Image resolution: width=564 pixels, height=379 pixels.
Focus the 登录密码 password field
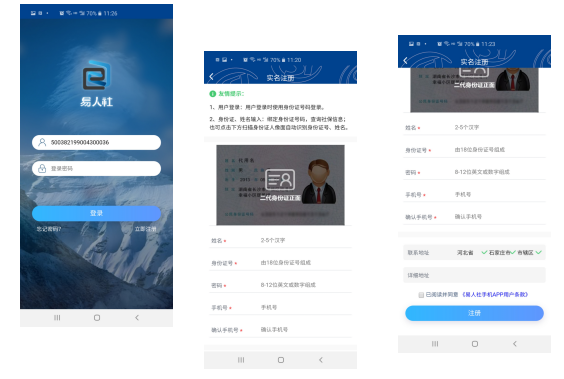[96, 168]
